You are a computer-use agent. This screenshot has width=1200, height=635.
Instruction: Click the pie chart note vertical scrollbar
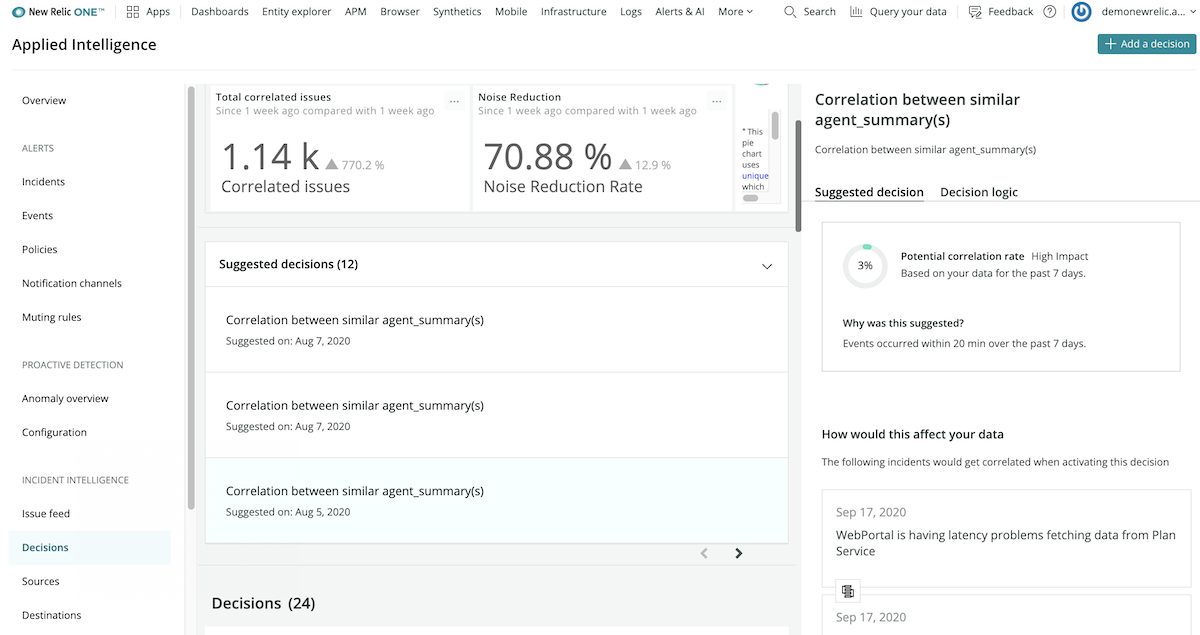pos(775,125)
